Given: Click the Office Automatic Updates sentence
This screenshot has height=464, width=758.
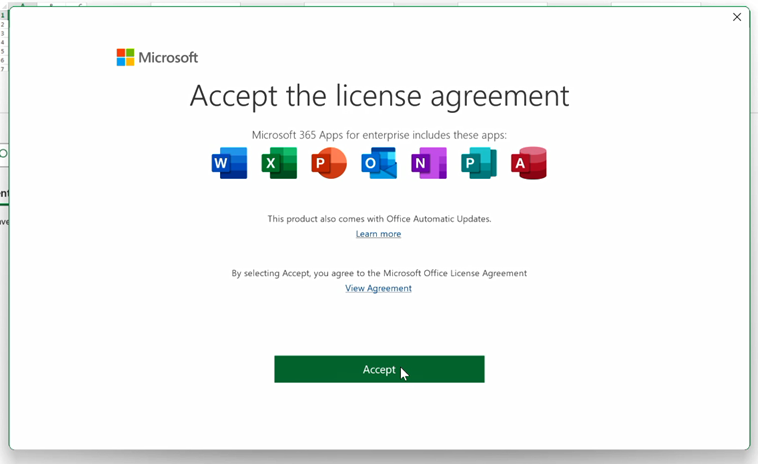Looking at the screenshot, I should [x=379, y=219].
